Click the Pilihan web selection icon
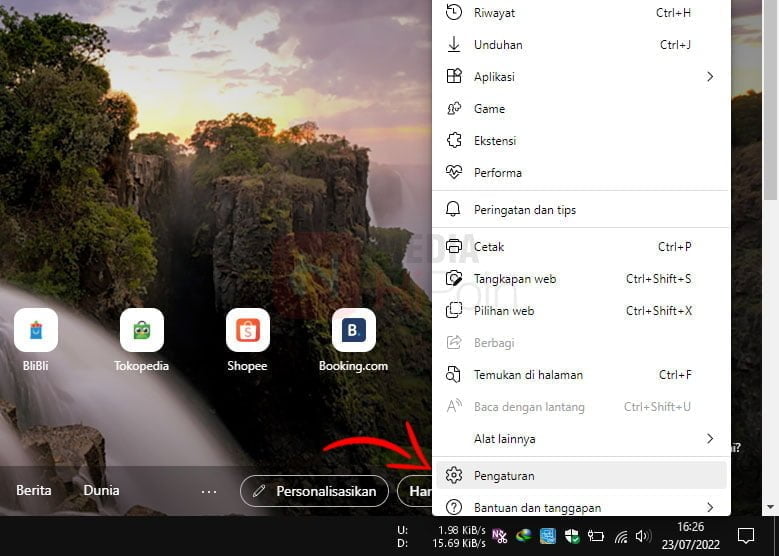This screenshot has height=556, width=779. point(454,311)
